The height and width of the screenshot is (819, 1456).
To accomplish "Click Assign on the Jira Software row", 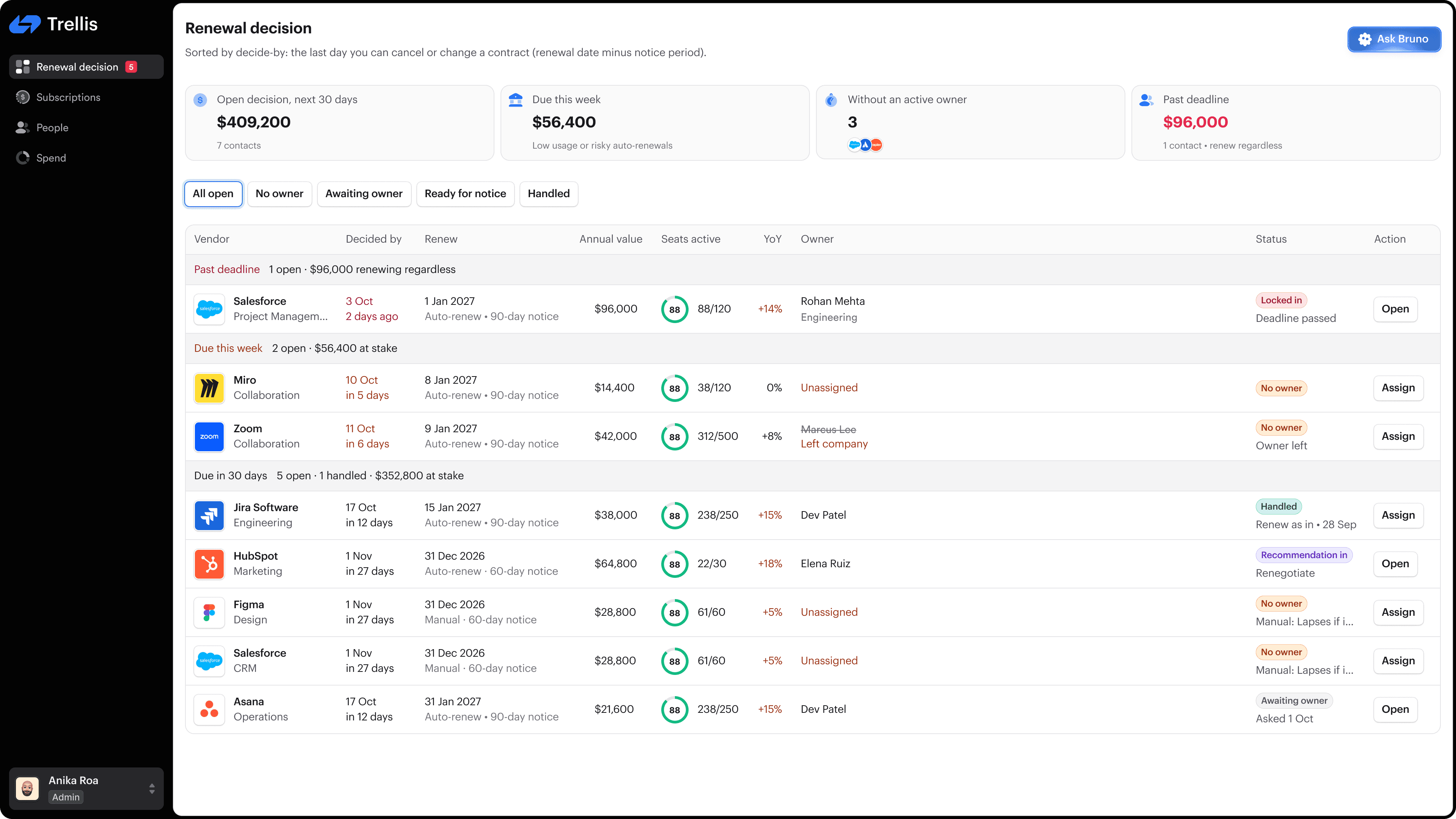I will click(x=1398, y=516).
